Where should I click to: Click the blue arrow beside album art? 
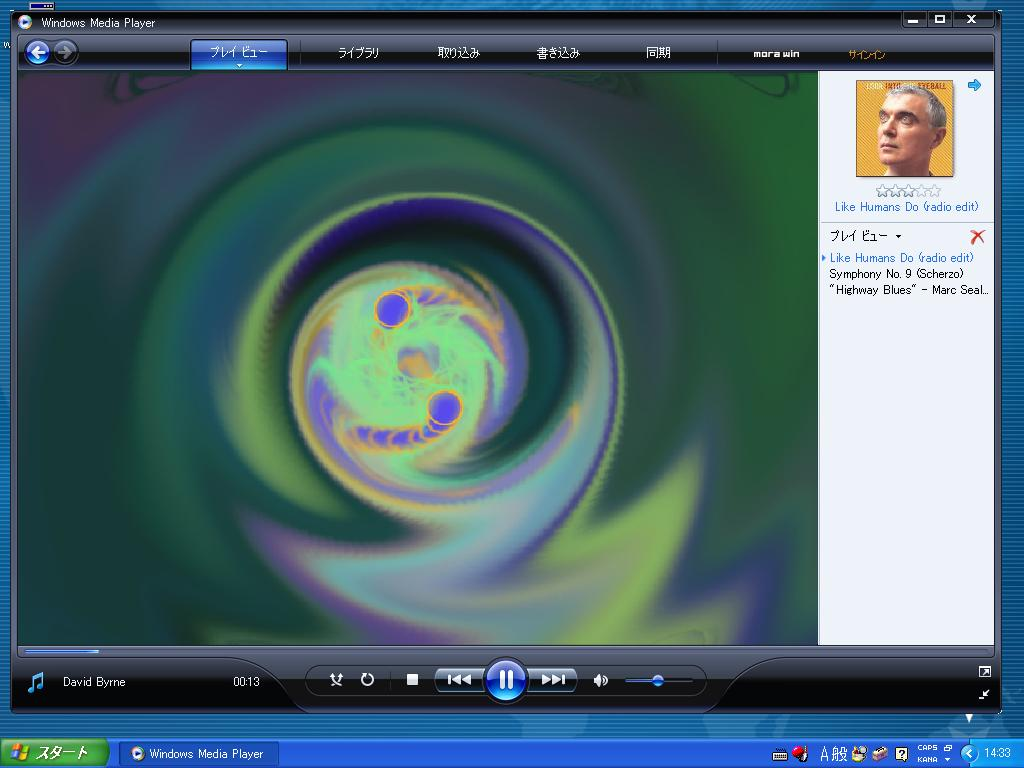tap(974, 85)
